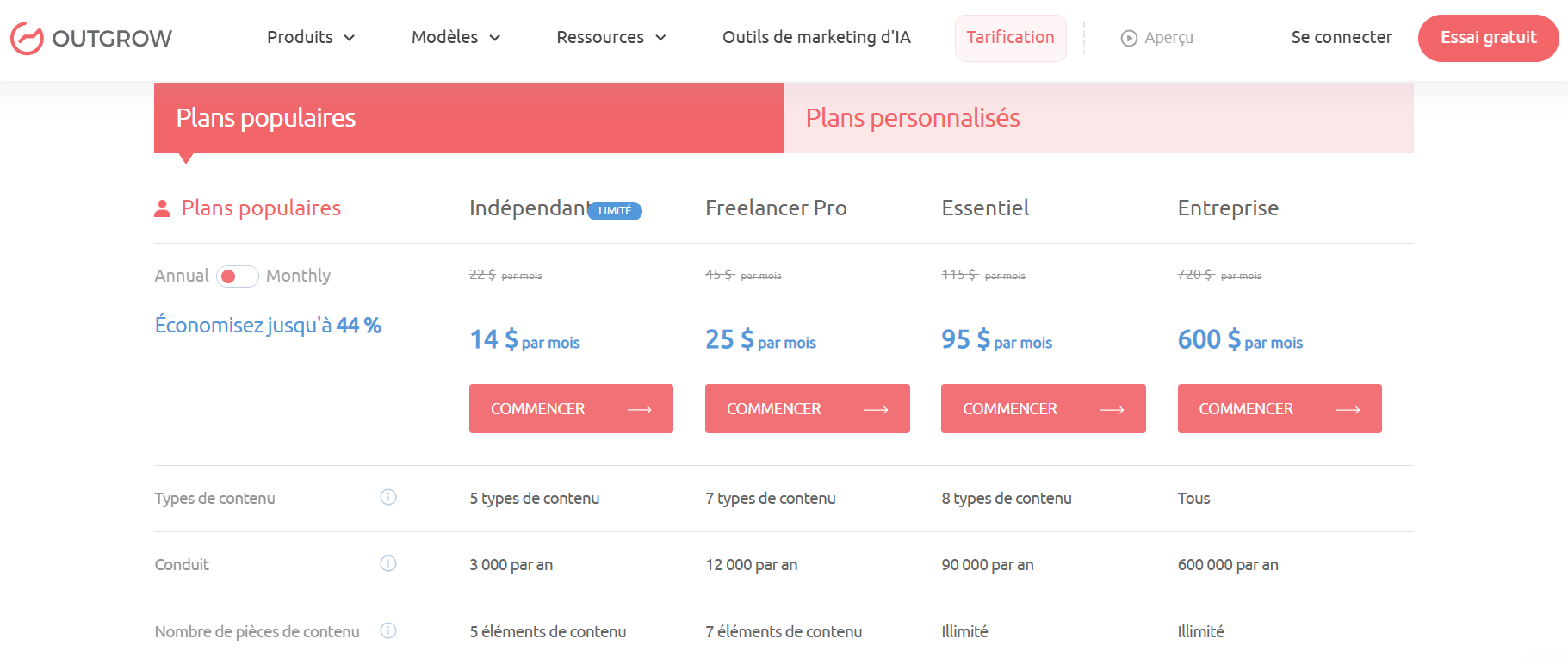Go to the Tarification page
The image size is (1568, 664).
coord(1010,38)
